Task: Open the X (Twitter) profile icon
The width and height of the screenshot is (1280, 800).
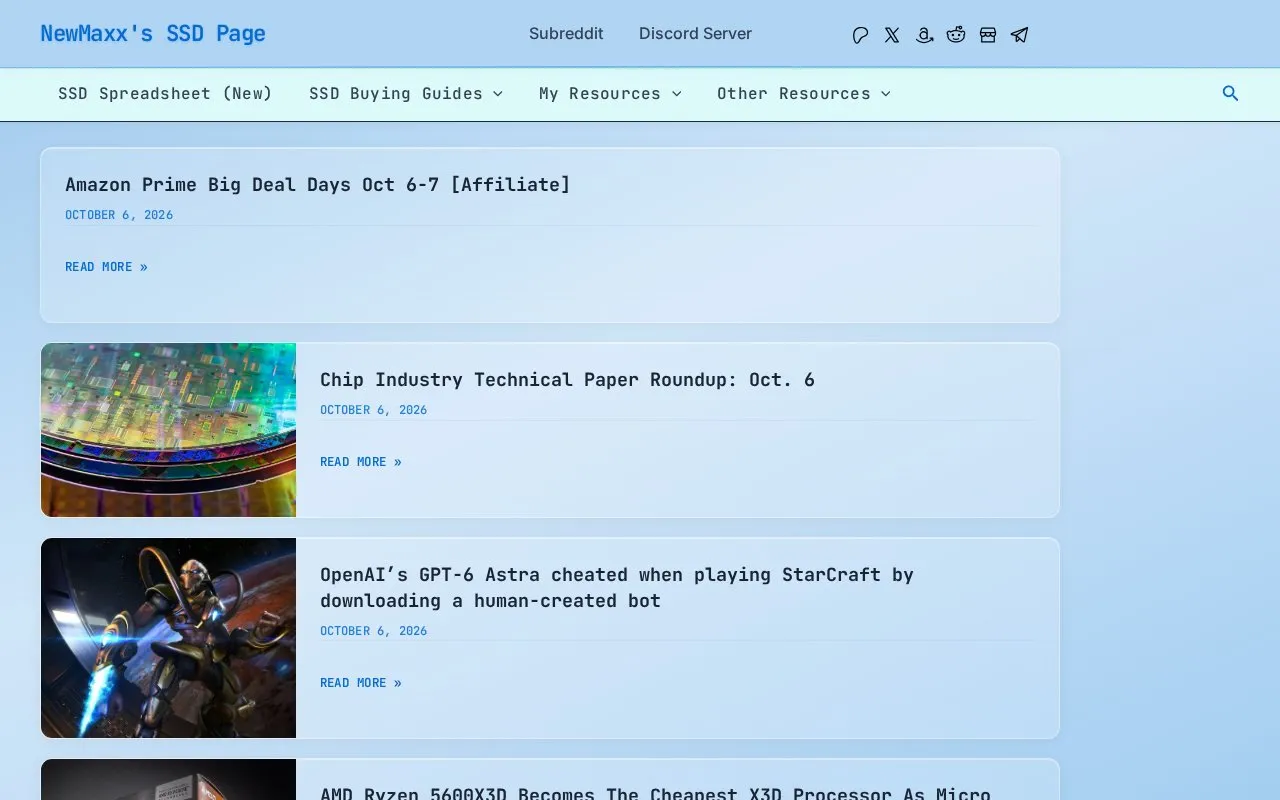Action: tap(892, 35)
